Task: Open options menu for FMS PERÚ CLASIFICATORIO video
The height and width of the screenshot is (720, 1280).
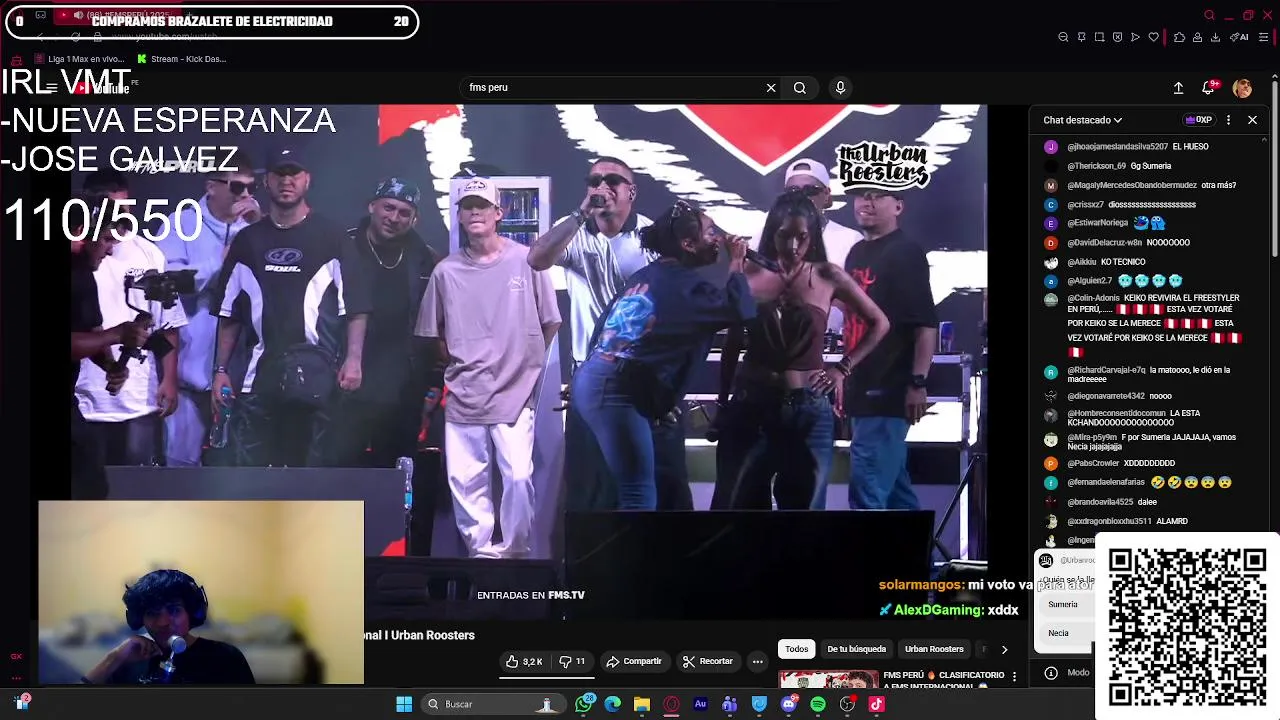Action: [x=1014, y=677]
